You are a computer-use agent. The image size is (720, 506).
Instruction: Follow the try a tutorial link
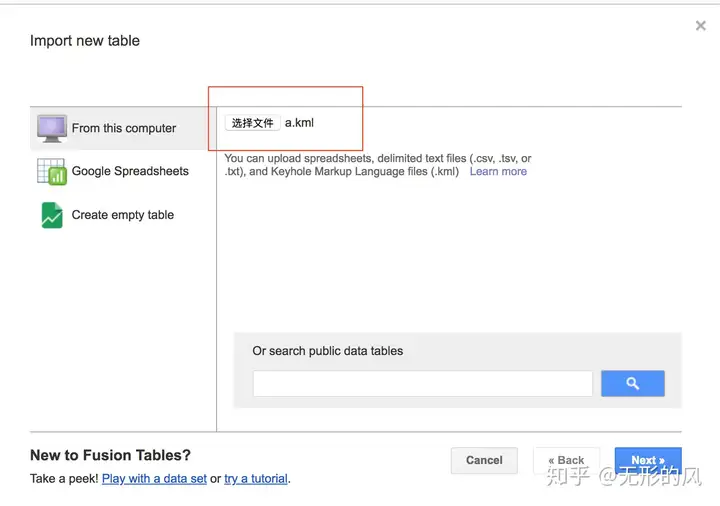[256, 478]
